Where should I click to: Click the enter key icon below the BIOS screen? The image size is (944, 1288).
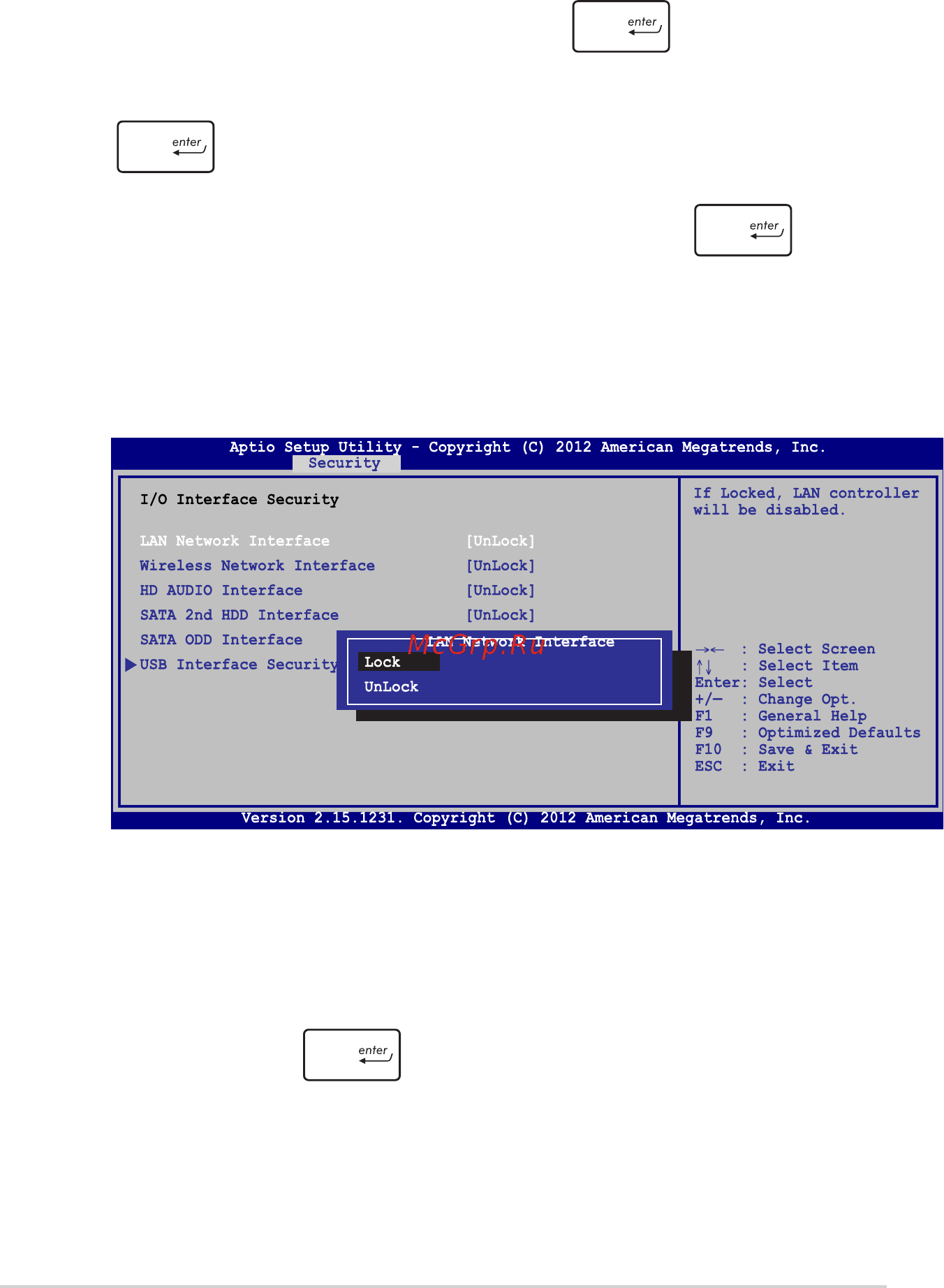(352, 1055)
